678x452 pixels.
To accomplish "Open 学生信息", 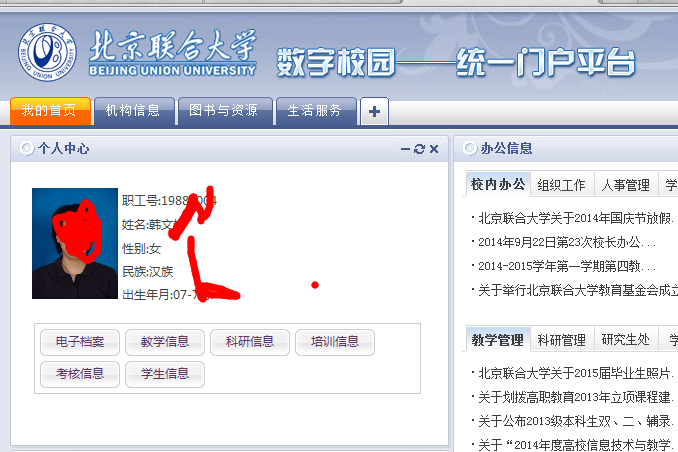I will click(x=165, y=374).
